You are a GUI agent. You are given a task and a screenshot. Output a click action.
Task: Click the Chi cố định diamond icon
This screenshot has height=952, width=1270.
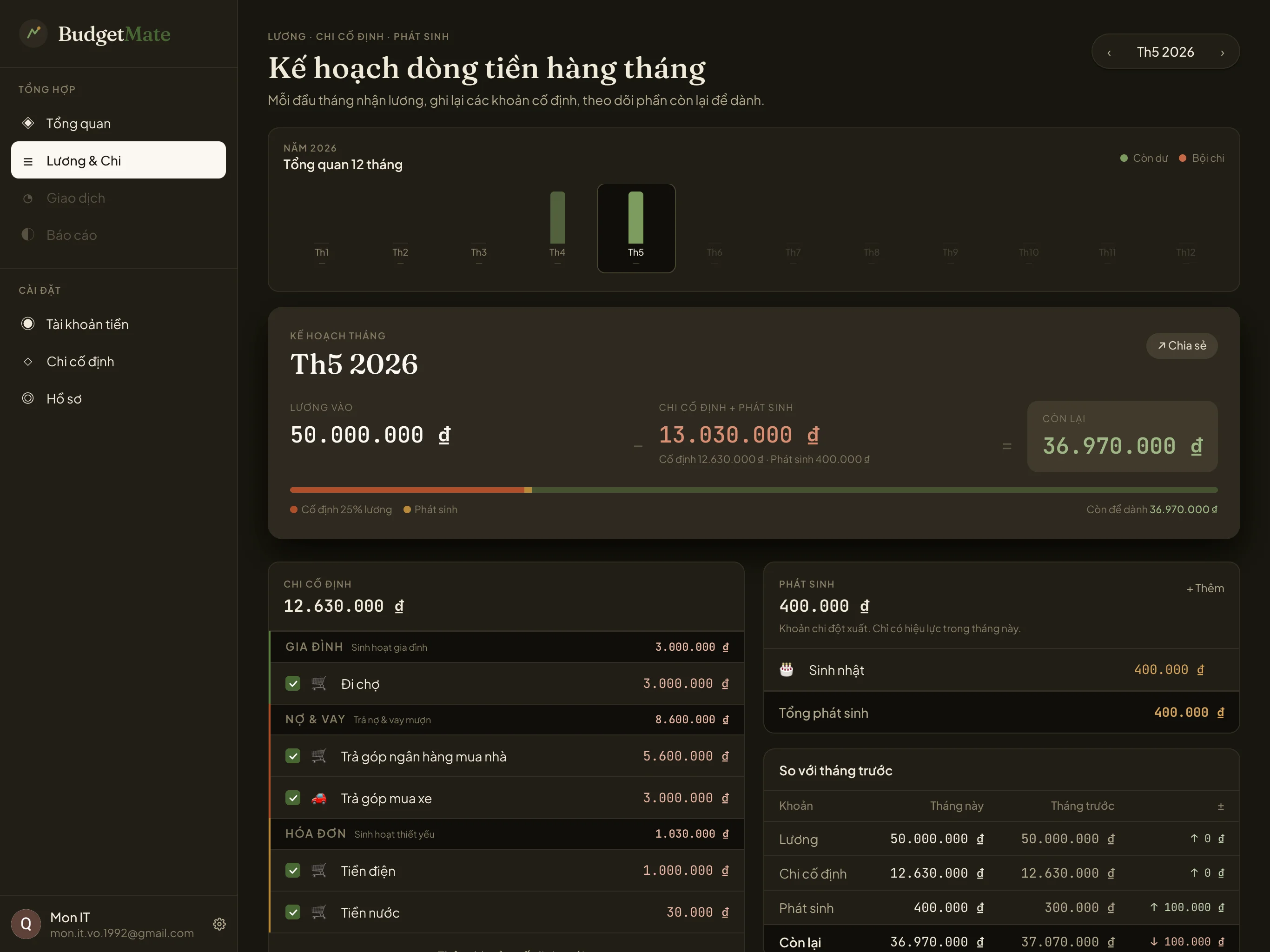[x=27, y=362]
